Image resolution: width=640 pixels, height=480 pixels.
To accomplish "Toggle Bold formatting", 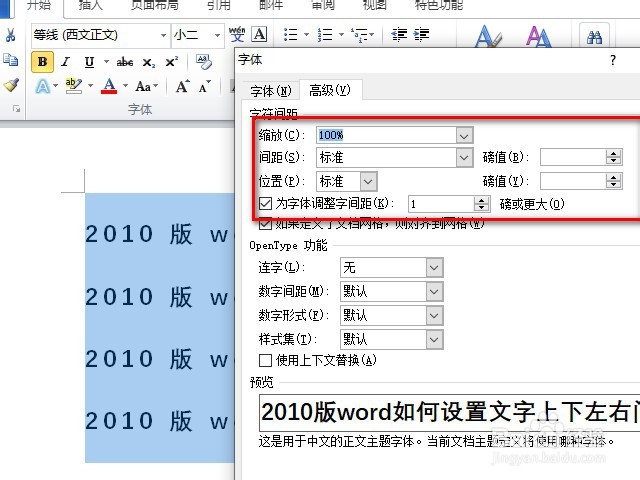I will pyautogui.click(x=42, y=62).
